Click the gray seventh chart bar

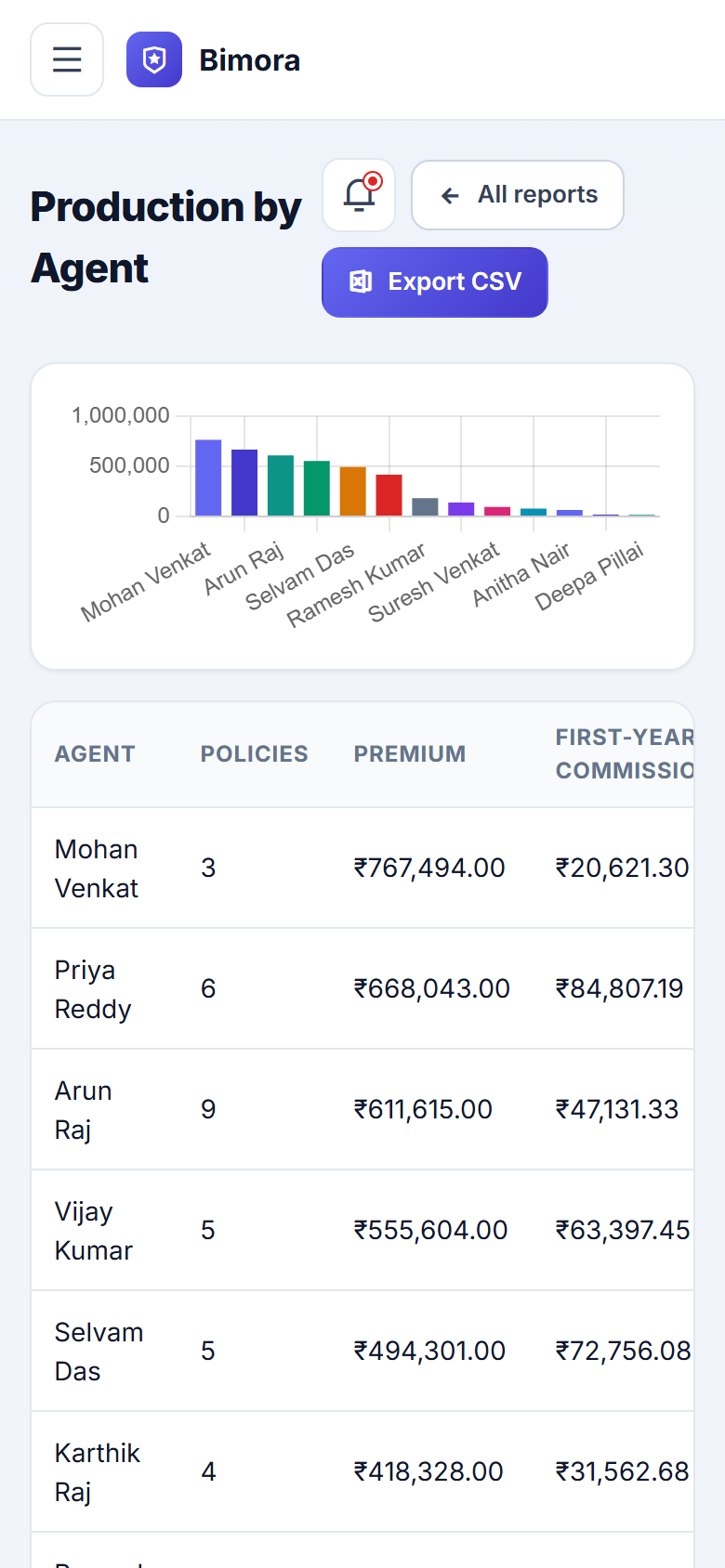click(x=425, y=506)
